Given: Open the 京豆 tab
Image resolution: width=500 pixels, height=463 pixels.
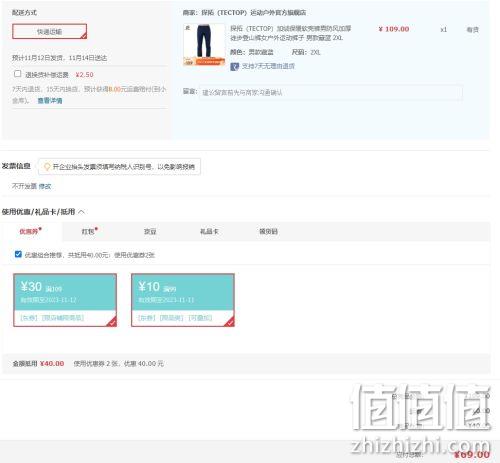Looking at the screenshot, I should [150, 231].
